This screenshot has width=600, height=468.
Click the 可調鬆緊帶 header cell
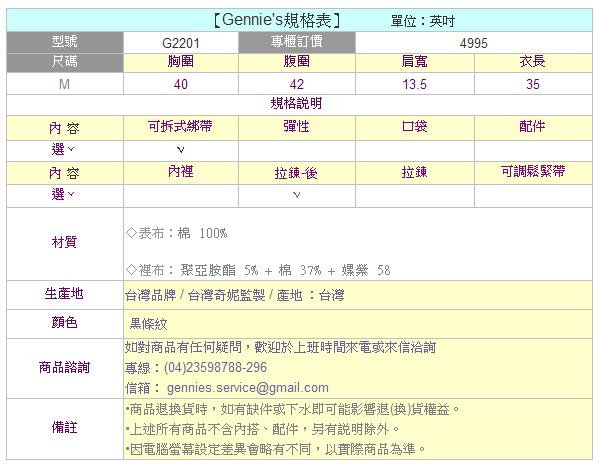[533, 172]
